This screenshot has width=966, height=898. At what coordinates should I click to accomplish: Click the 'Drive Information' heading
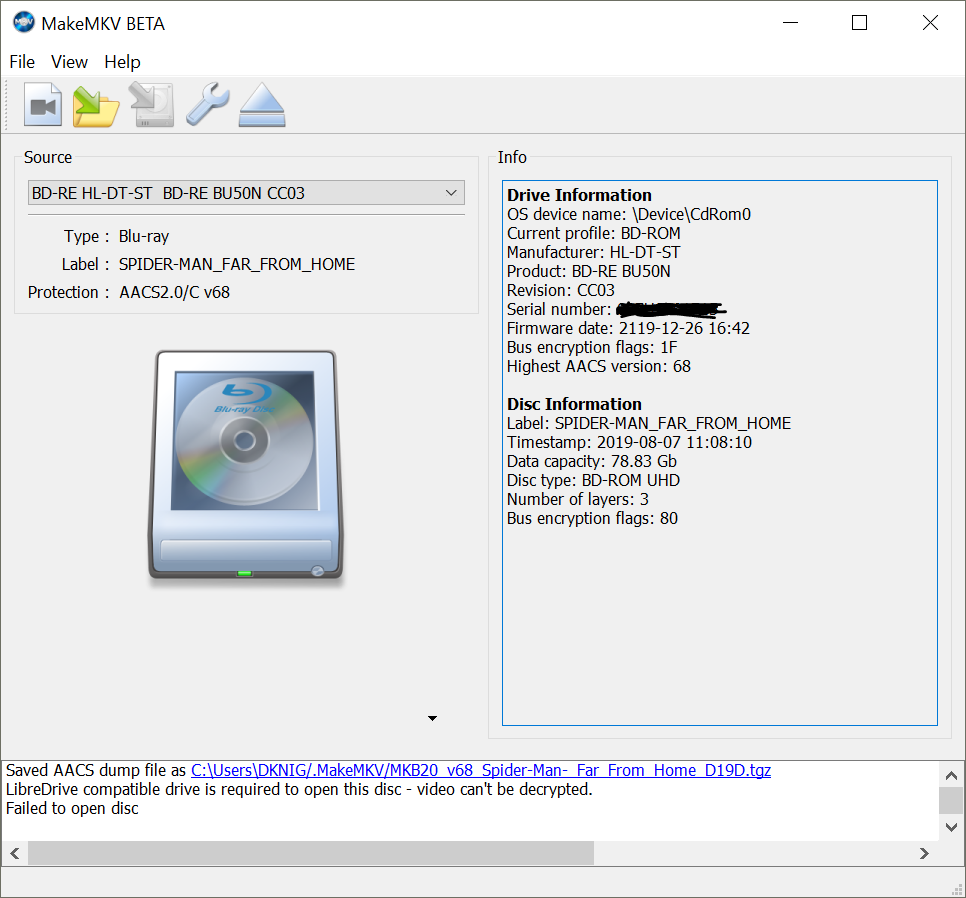coord(579,195)
